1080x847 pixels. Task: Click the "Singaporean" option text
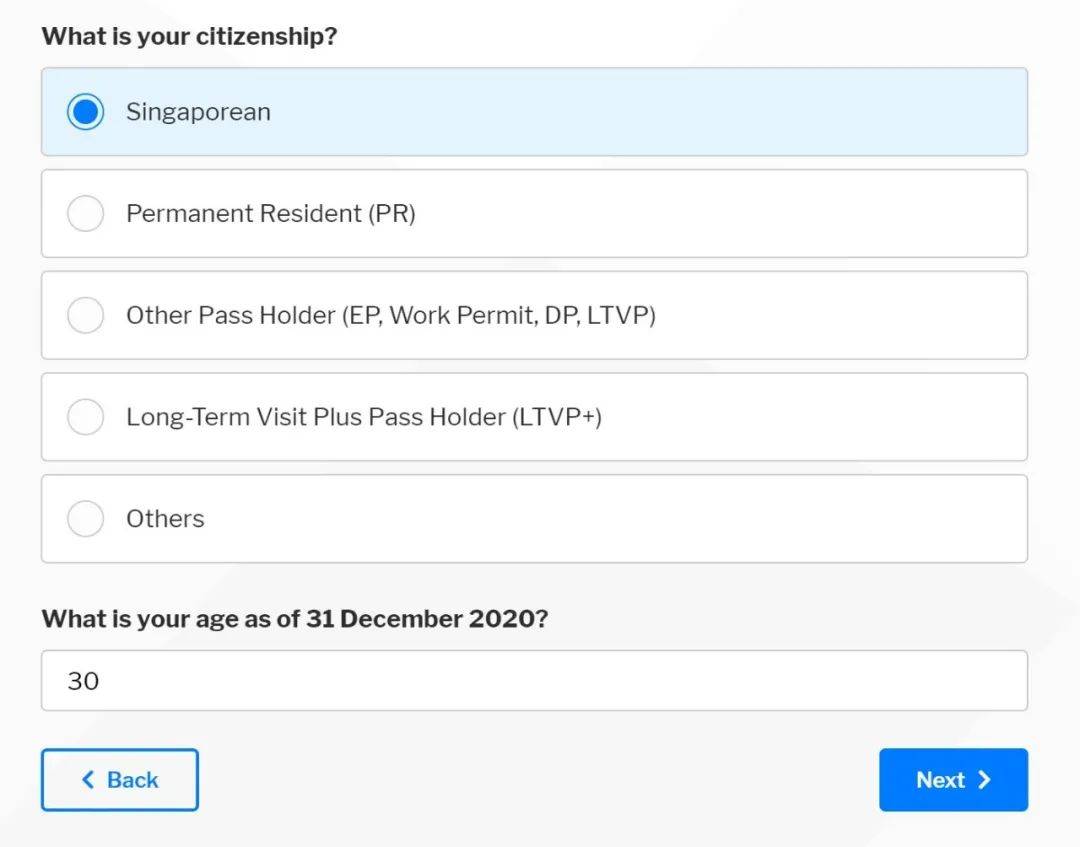point(198,112)
